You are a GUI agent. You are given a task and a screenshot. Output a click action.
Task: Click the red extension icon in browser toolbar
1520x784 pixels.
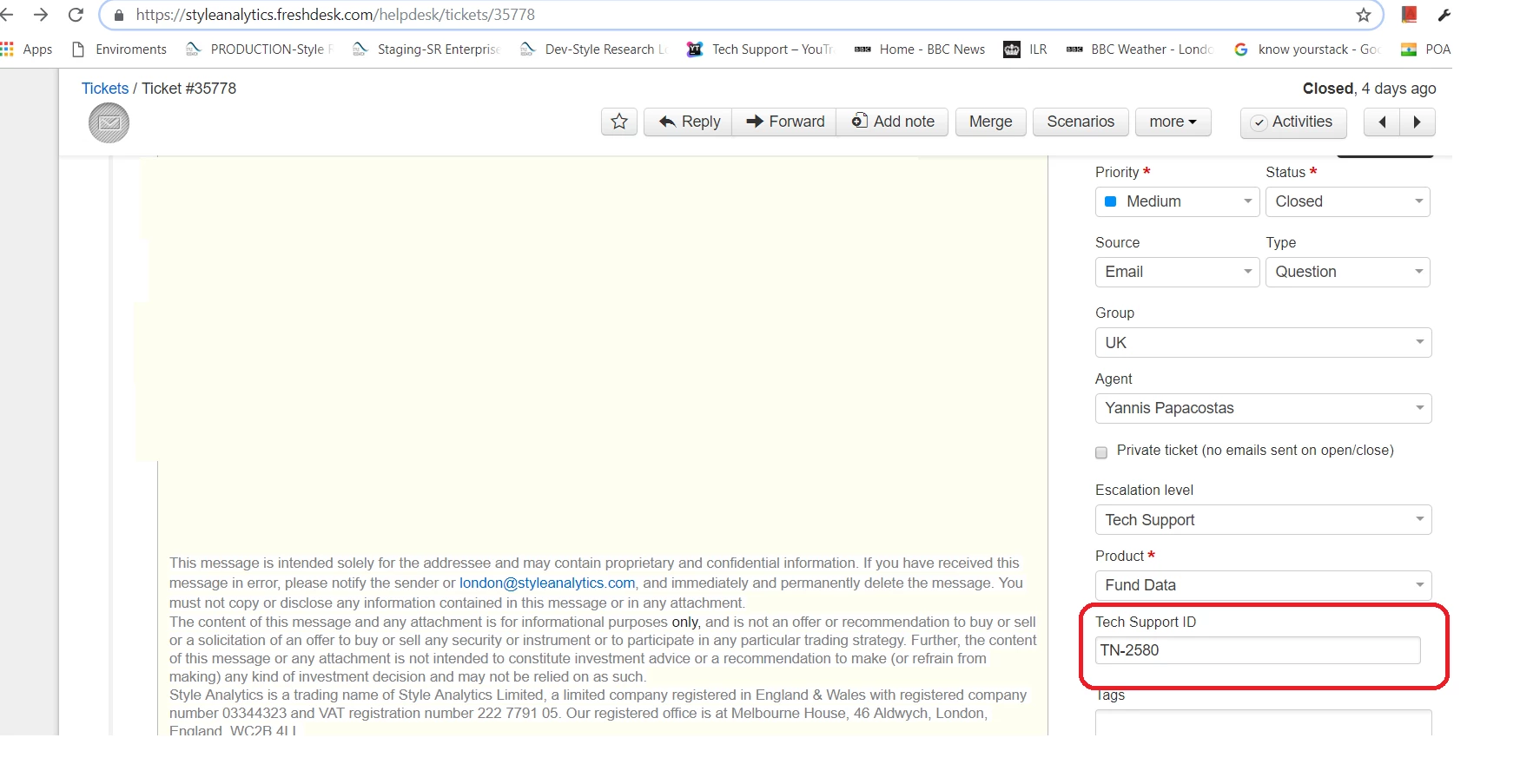1410,14
